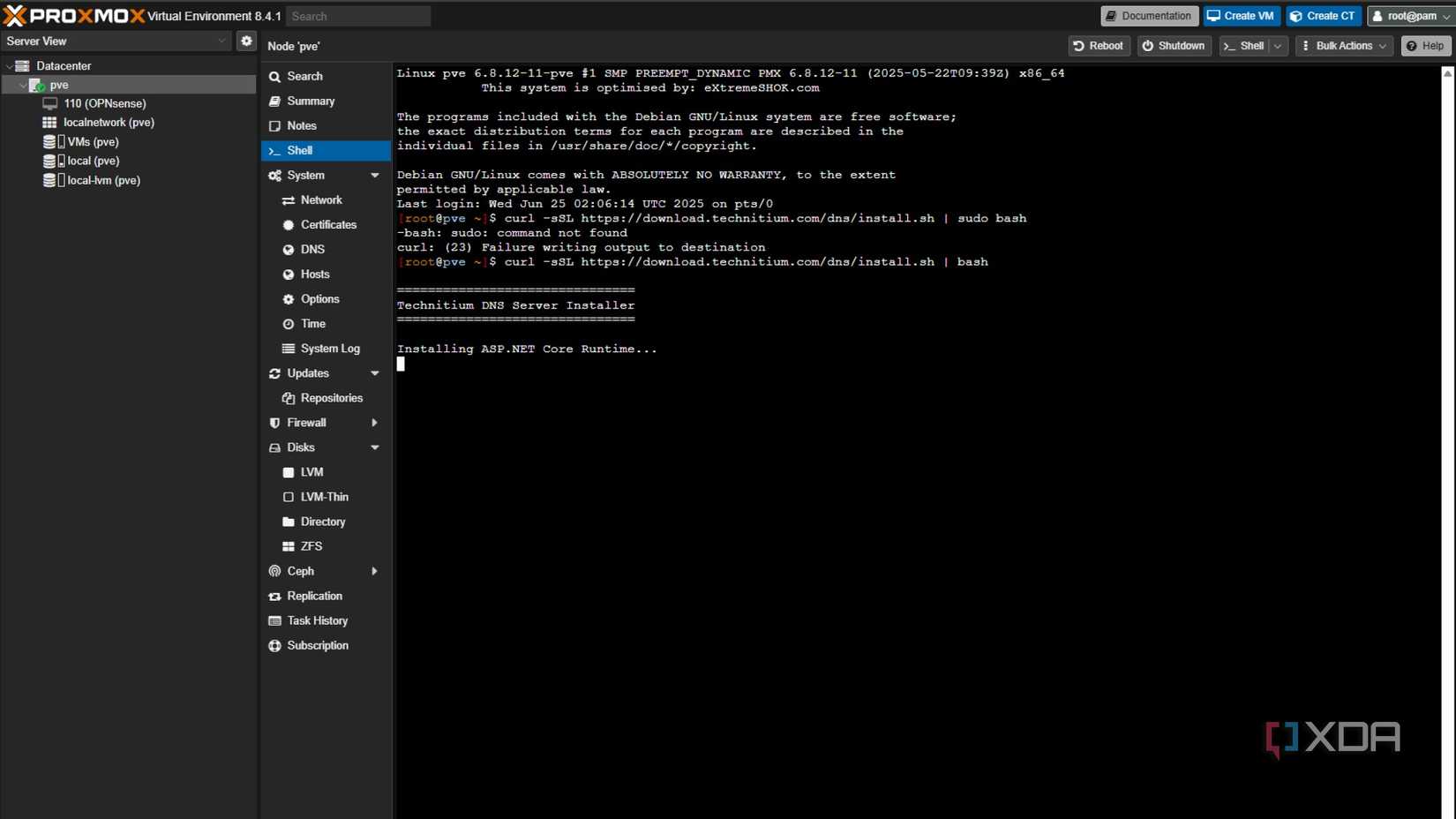Collapse the pve node in the tree
Image resolution: width=1456 pixels, height=819 pixels.
click(21, 85)
